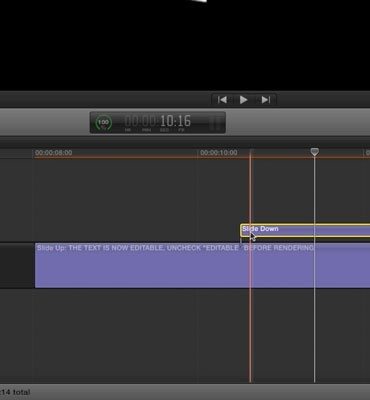This screenshot has height=400, width=370.
Task: Click the white playhead line in the timeline
Action: 314,267
